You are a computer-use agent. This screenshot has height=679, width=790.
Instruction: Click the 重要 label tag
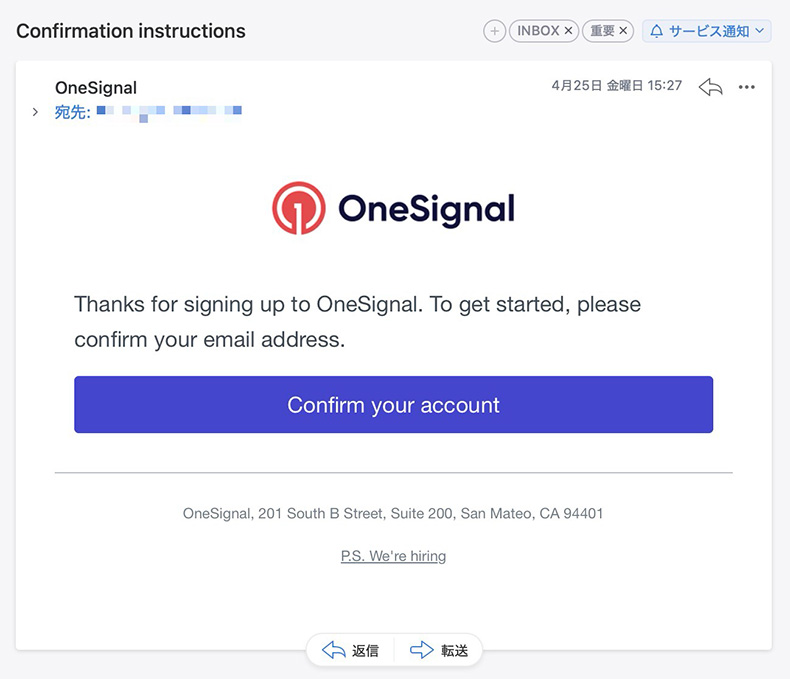click(602, 31)
